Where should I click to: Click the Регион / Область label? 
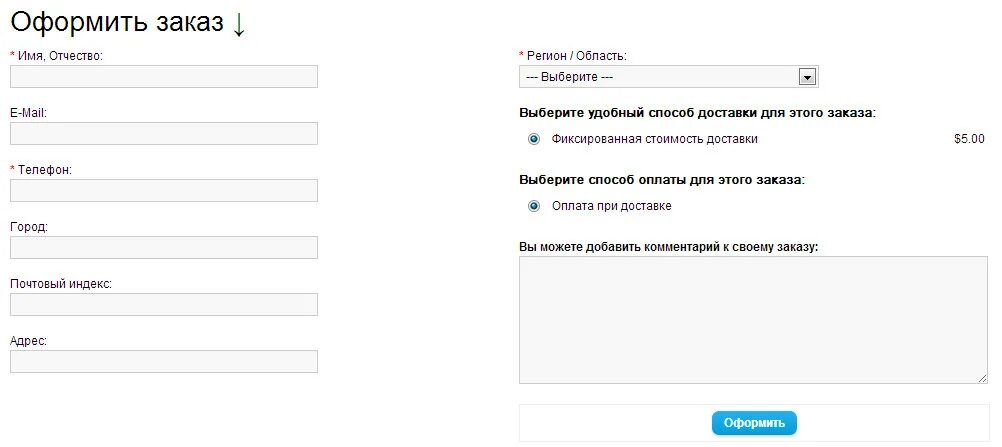click(x=577, y=56)
